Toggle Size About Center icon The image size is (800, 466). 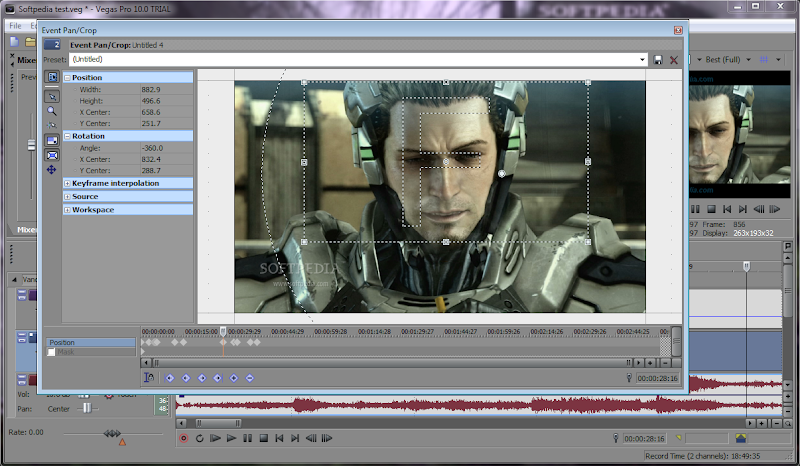click(52, 155)
